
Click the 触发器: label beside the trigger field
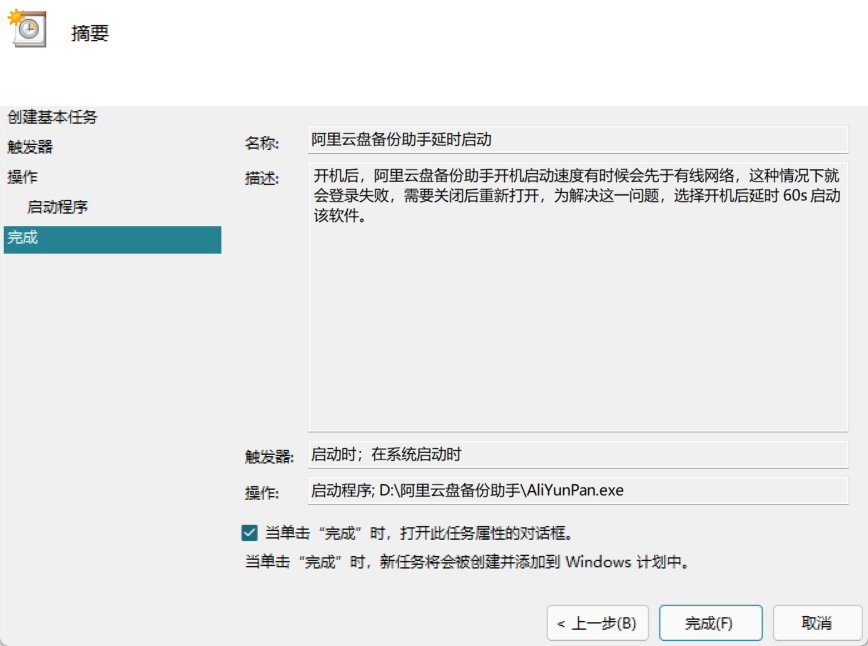[269, 457]
